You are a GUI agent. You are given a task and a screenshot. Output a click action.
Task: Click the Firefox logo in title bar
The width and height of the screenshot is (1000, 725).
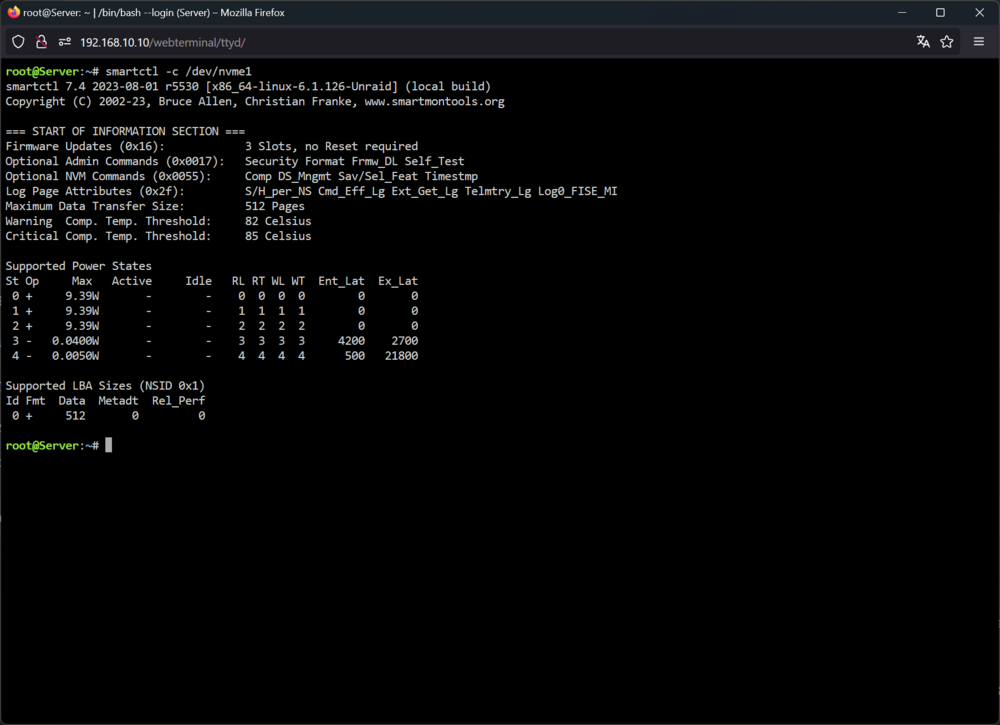coord(13,12)
